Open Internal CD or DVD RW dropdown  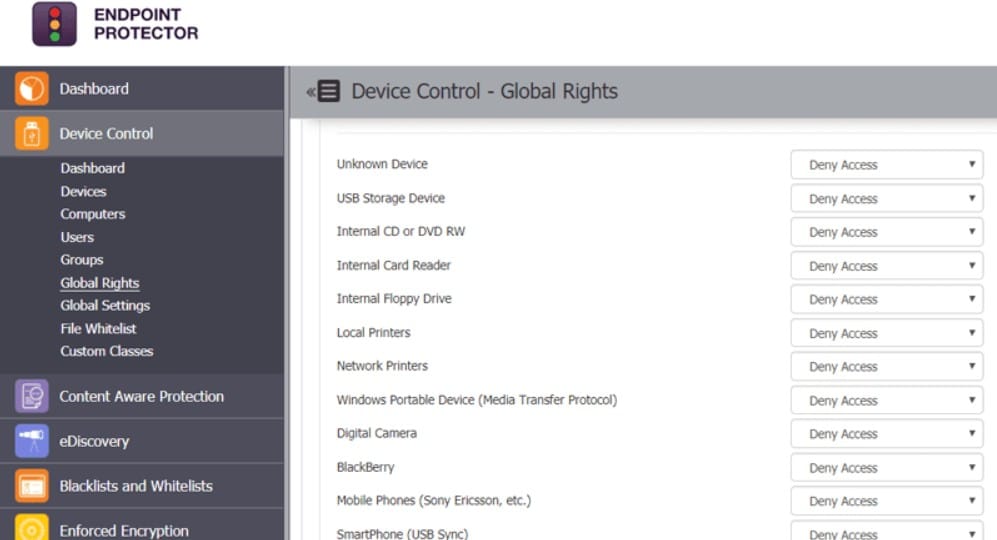887,232
